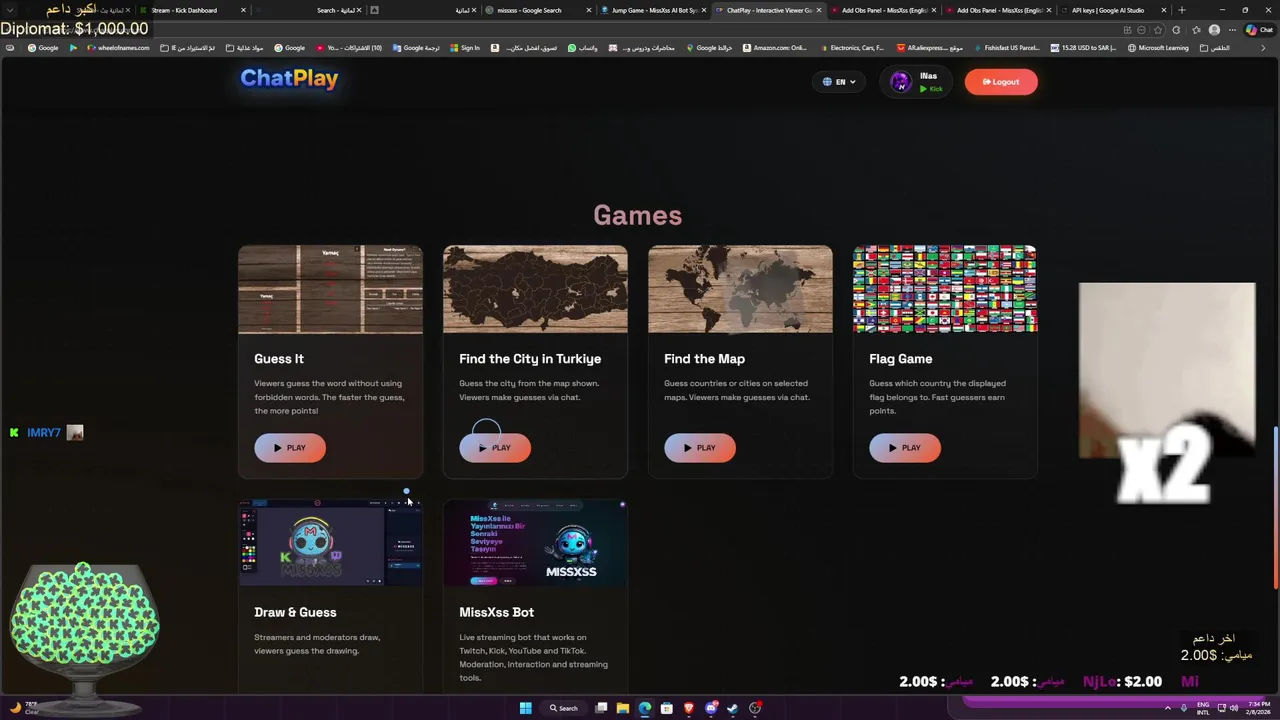
Task: Open the wheelofnames.com bookmark
Action: [118, 48]
